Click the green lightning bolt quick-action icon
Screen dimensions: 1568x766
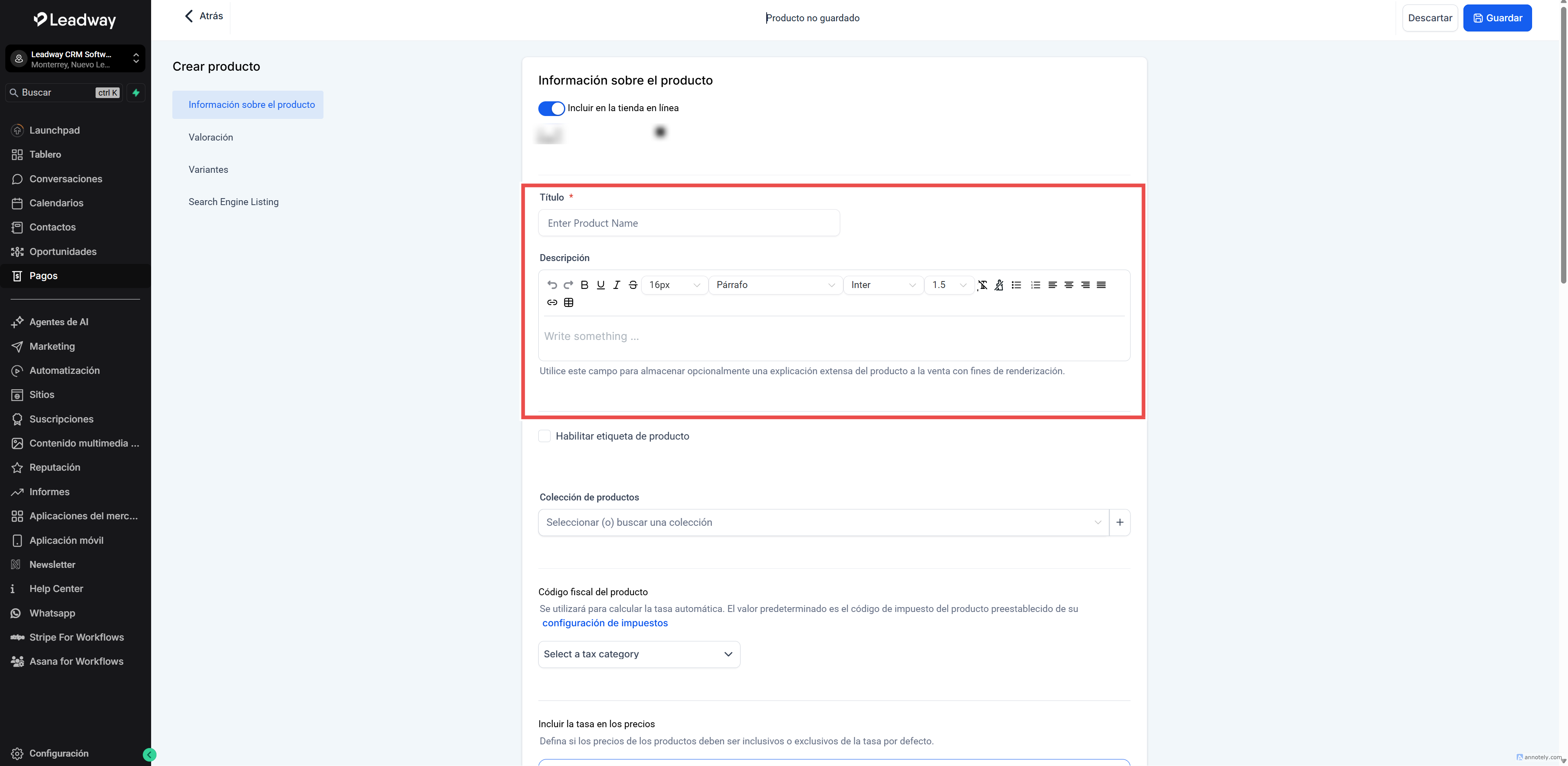pyautogui.click(x=136, y=93)
